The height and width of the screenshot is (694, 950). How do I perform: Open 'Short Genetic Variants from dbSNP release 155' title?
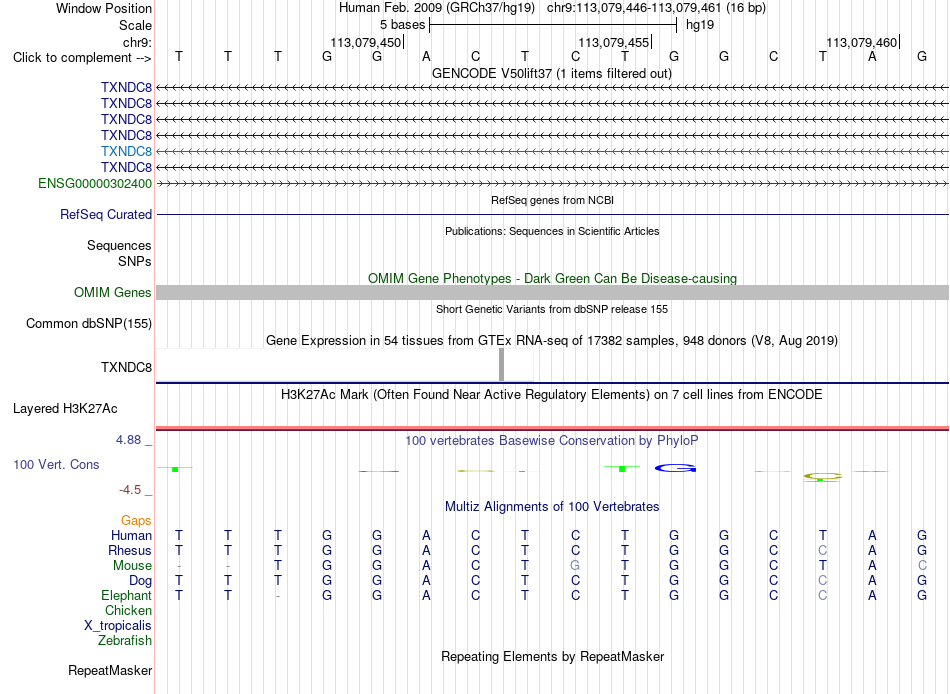[552, 309]
